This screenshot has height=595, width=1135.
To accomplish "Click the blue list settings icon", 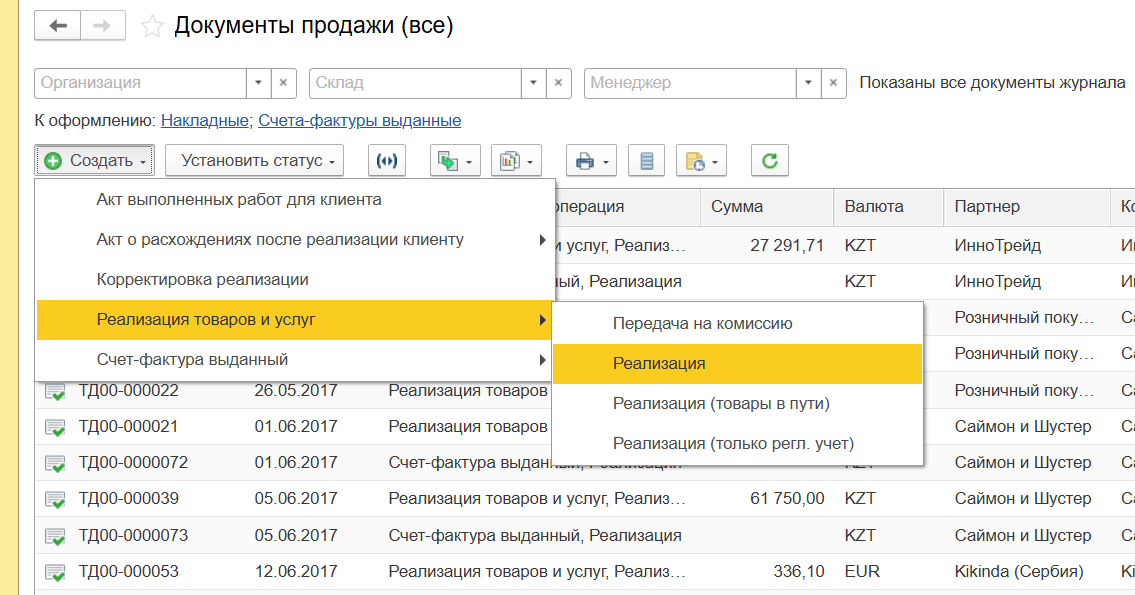I will point(647,160).
